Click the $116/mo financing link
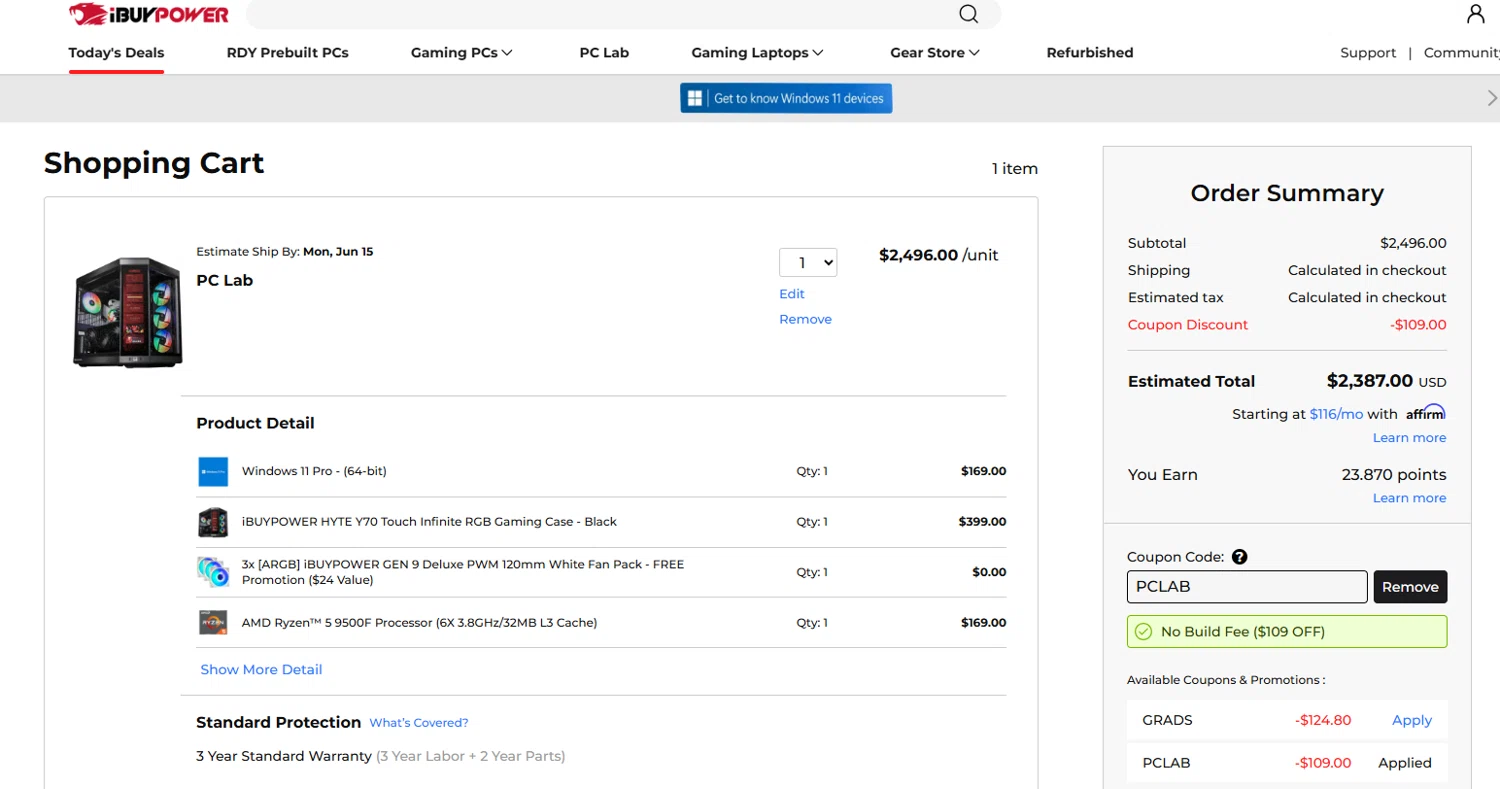This screenshot has width=1500, height=789. (1336, 414)
